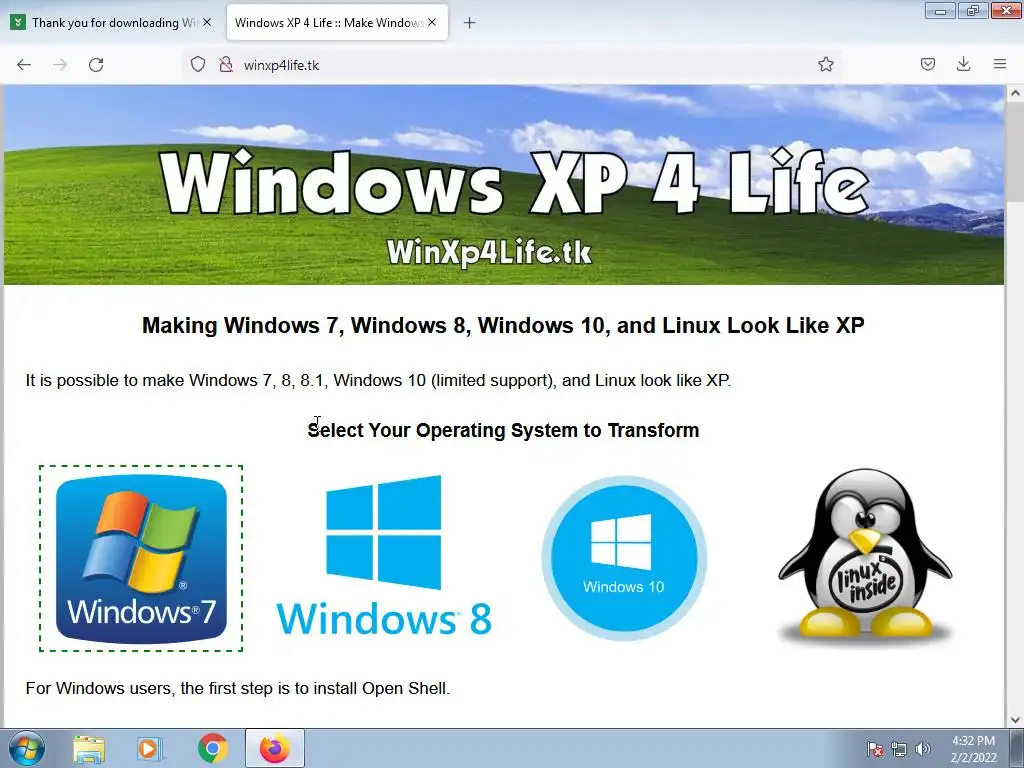
Task: Choose the Windows 10 circular logo
Action: tap(624, 558)
